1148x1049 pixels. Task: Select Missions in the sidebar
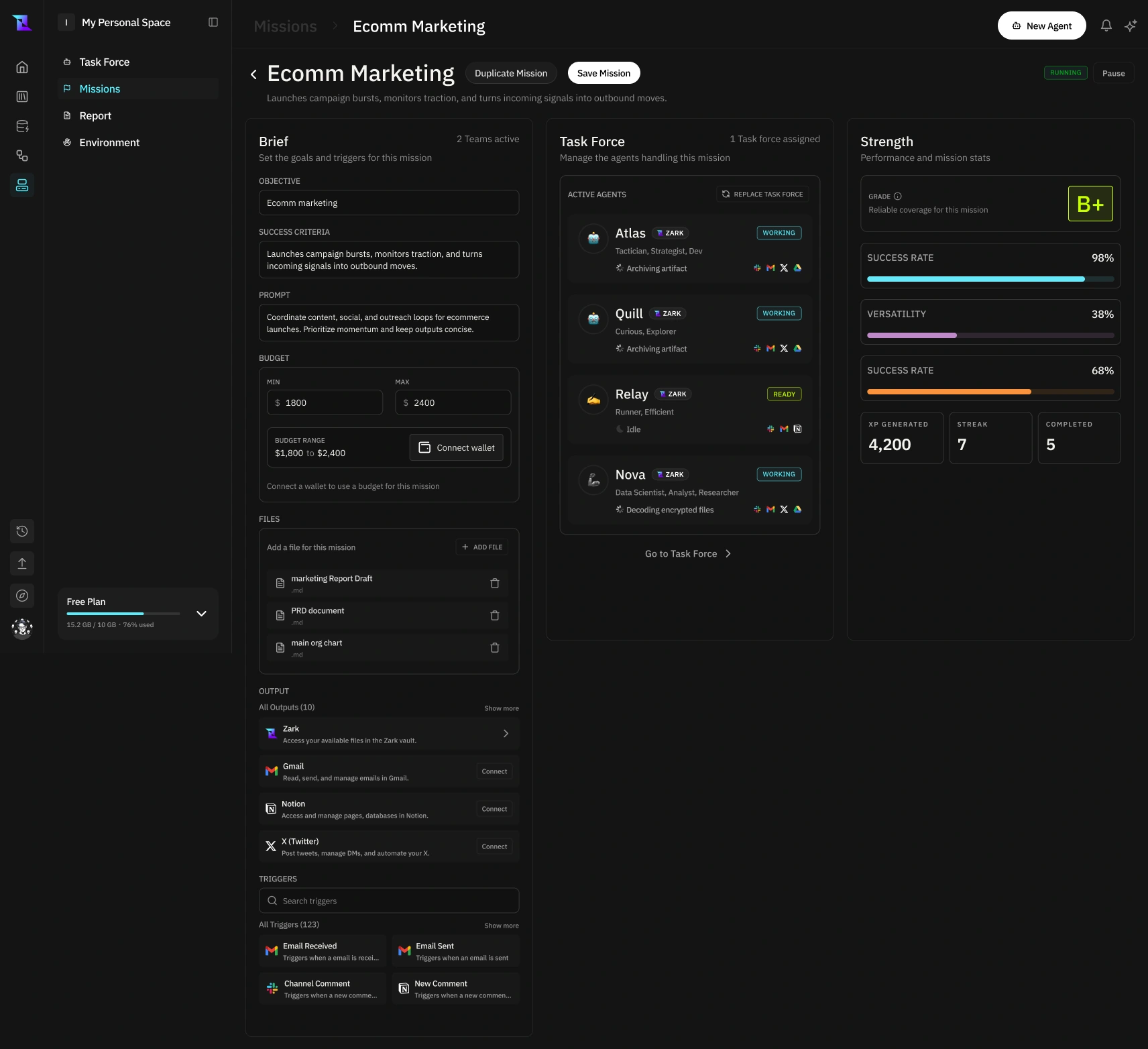[x=138, y=89]
